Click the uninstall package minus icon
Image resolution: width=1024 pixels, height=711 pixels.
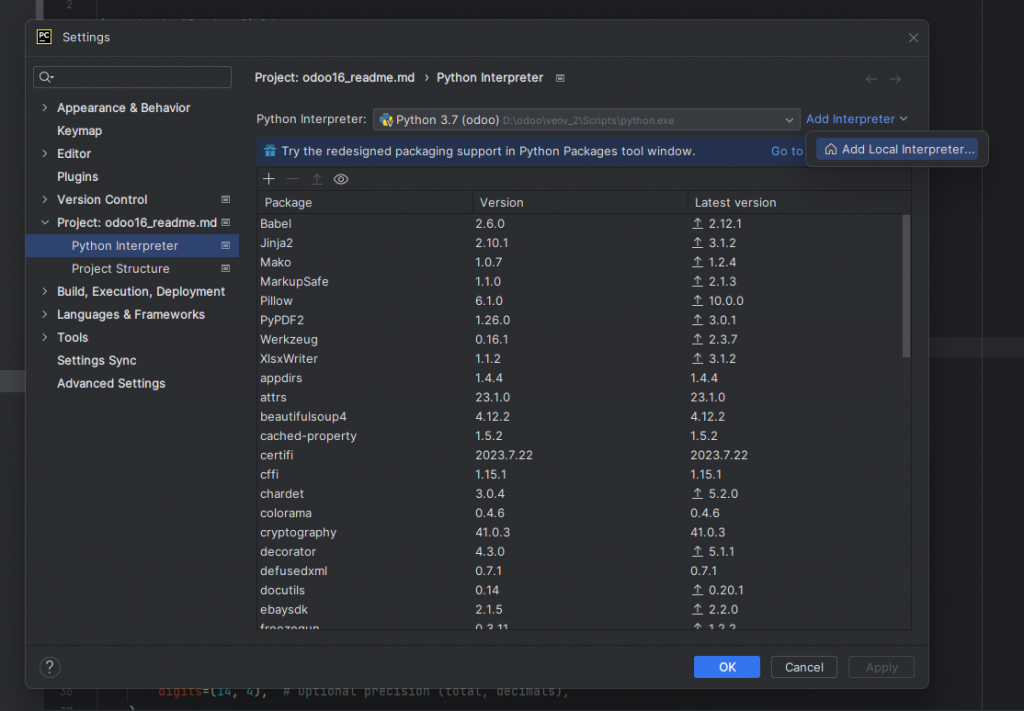pyautogui.click(x=293, y=179)
